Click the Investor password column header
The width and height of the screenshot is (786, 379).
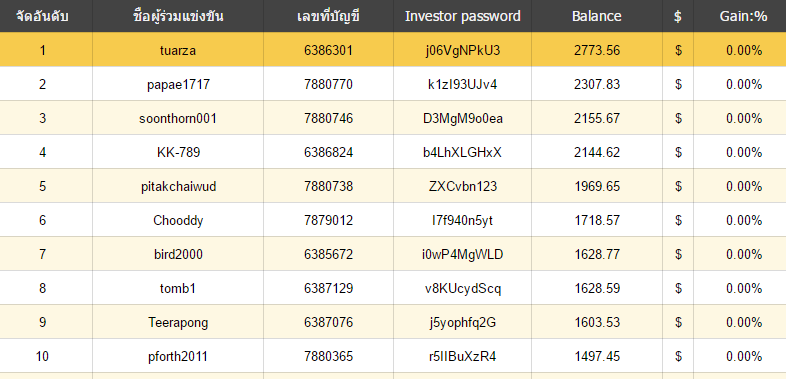tap(462, 16)
